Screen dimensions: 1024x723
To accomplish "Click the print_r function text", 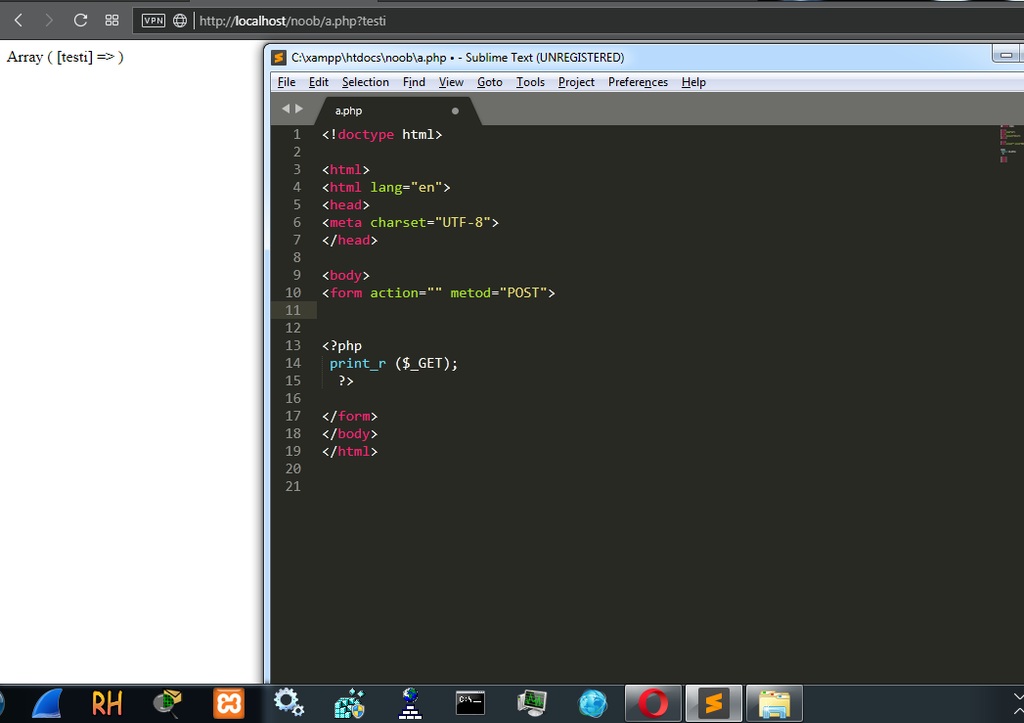I will click(x=357, y=363).
